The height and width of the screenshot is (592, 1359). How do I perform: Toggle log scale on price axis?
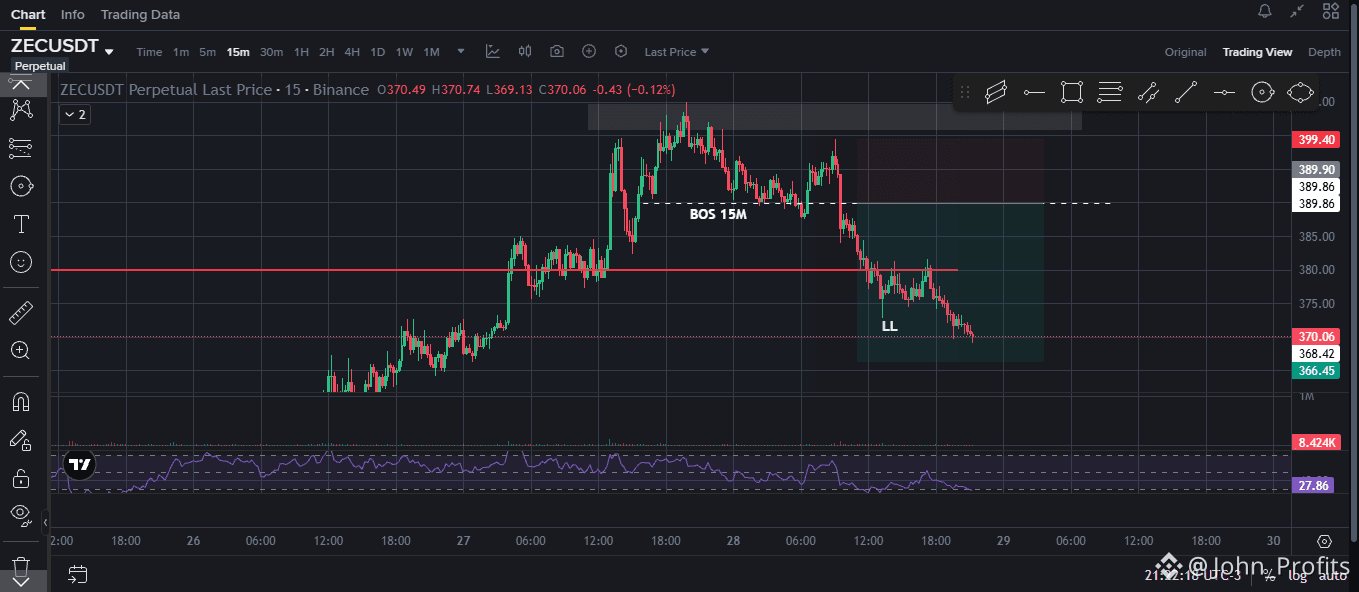[x=1298, y=575]
